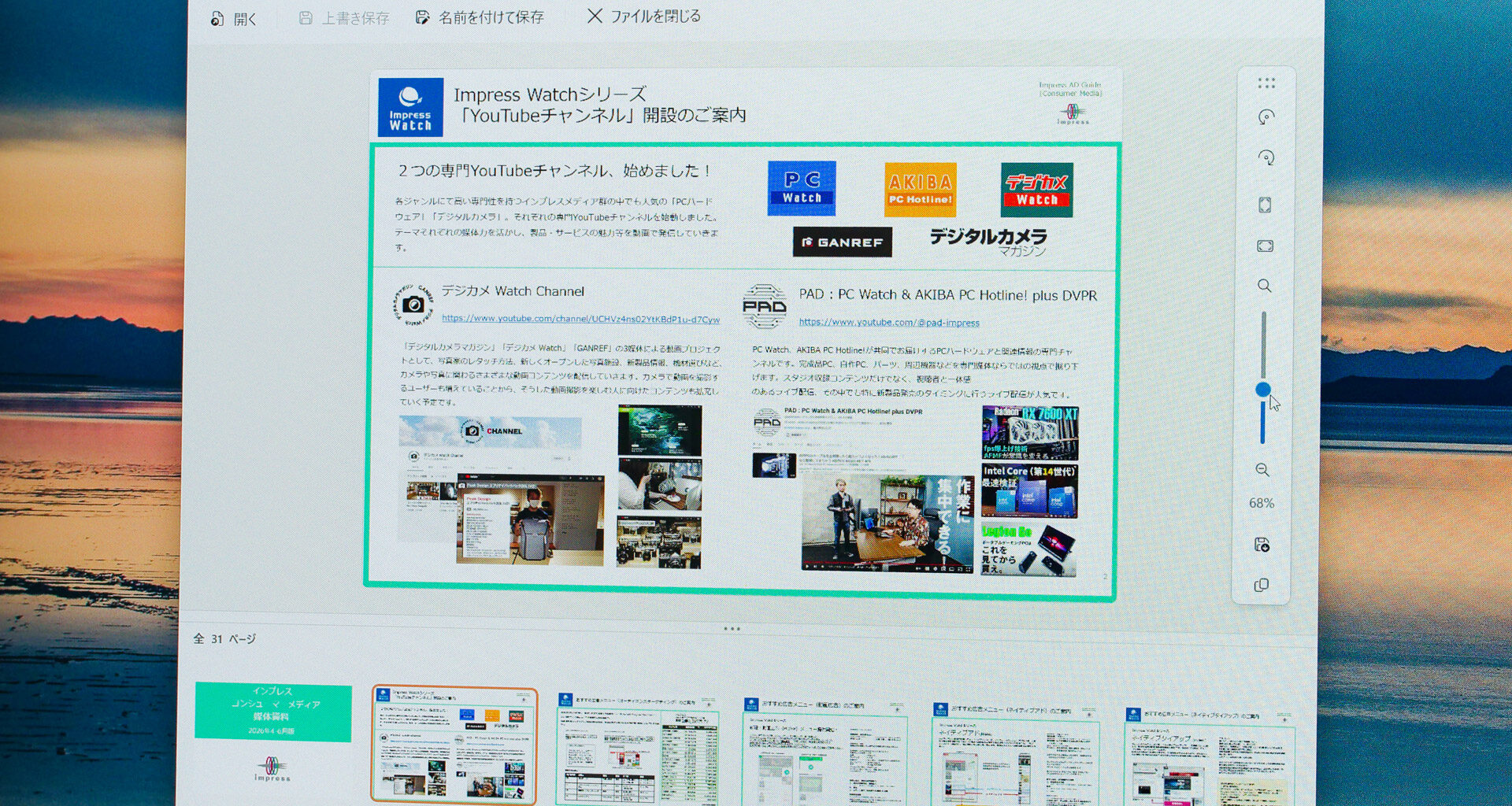The image size is (1512, 806).
Task: Click the デジカメ Watch red logo
Action: (1036, 190)
